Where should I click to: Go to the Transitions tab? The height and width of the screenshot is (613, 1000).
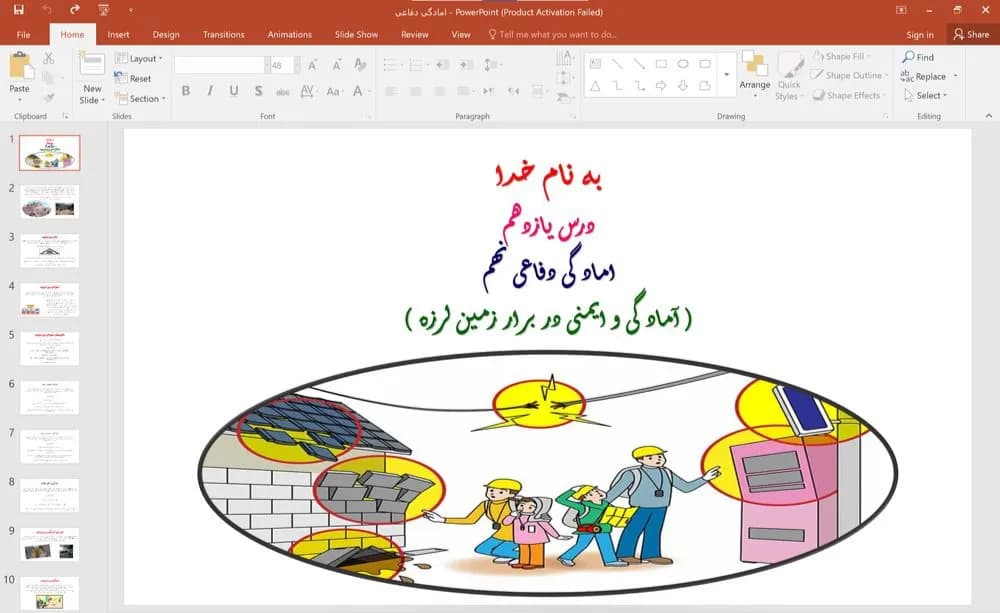pos(223,34)
